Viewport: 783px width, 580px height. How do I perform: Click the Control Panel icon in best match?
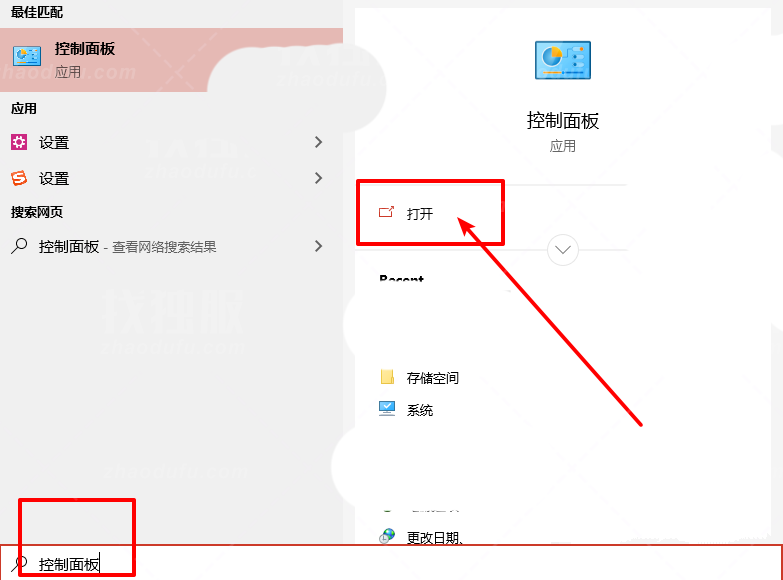[x=27, y=55]
